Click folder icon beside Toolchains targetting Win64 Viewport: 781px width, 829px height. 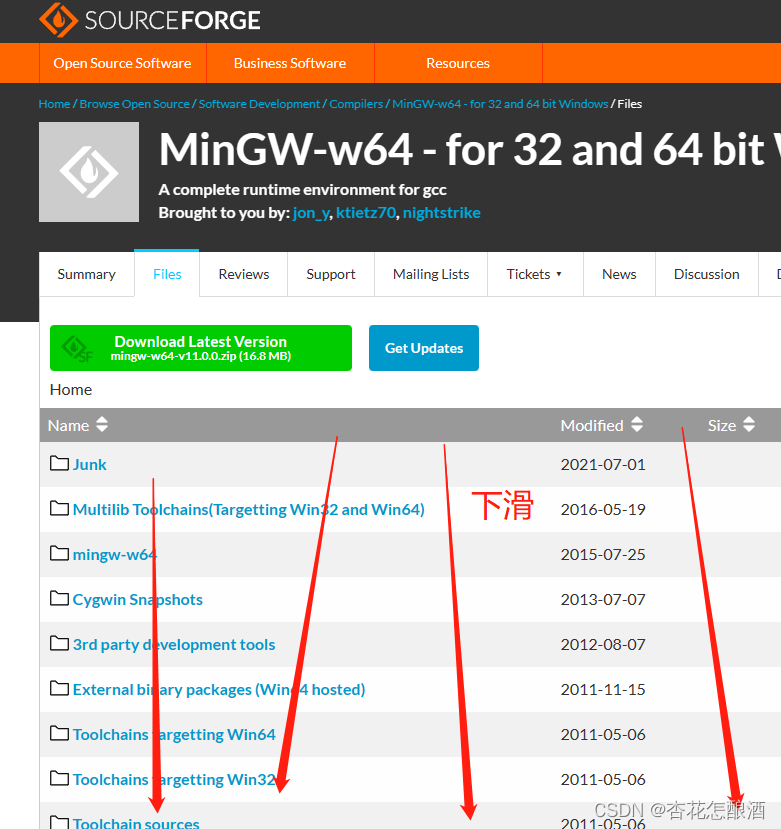coord(59,733)
